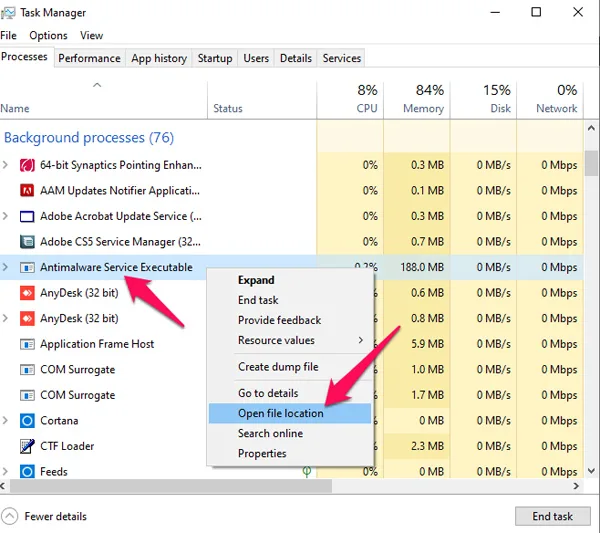Switch to the Details tab
600x533 pixels.
[296, 58]
